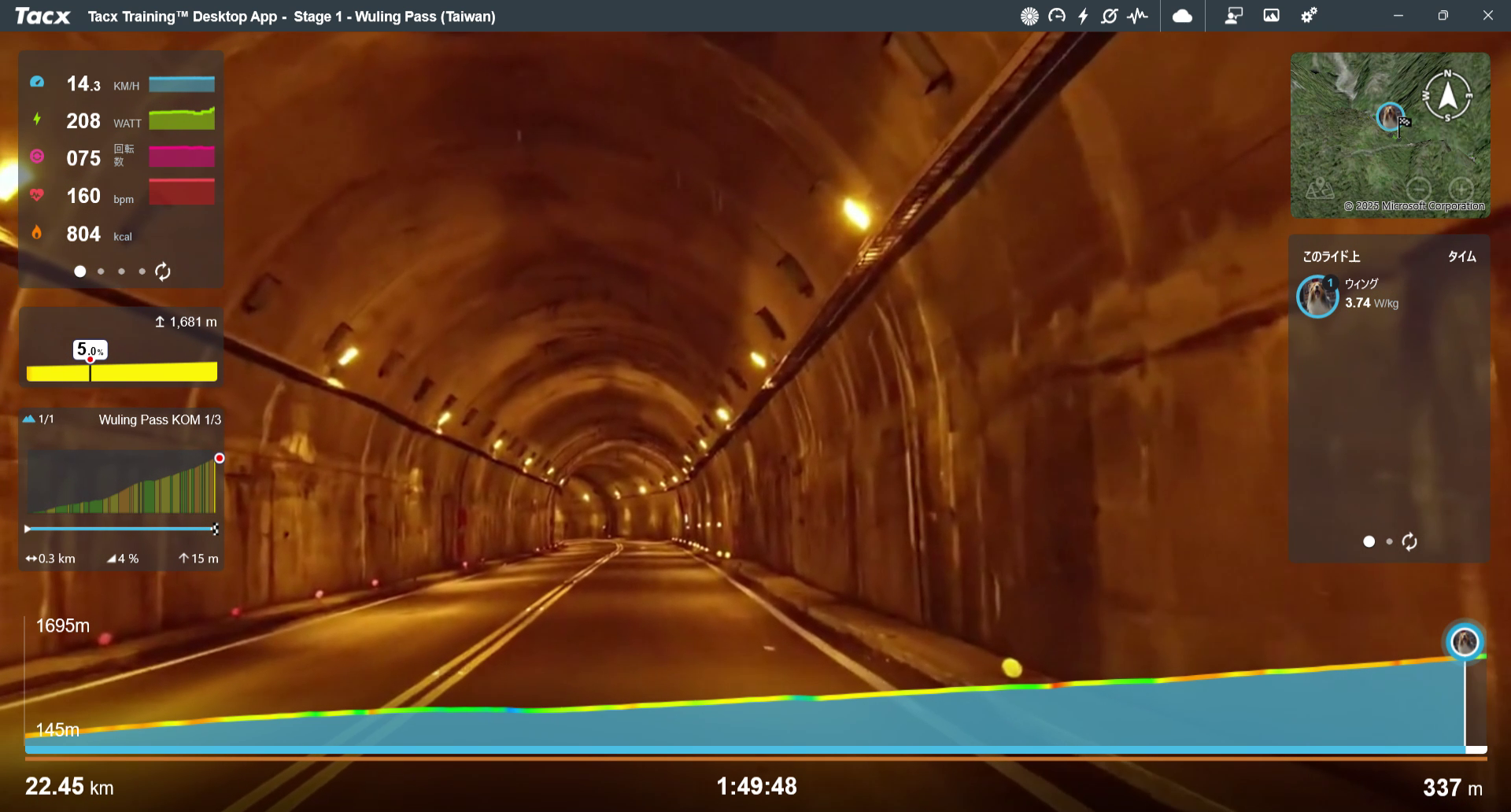Image resolution: width=1511 pixels, height=812 pixels.
Task: Click the rider chat bubble icon
Action: [1233, 16]
